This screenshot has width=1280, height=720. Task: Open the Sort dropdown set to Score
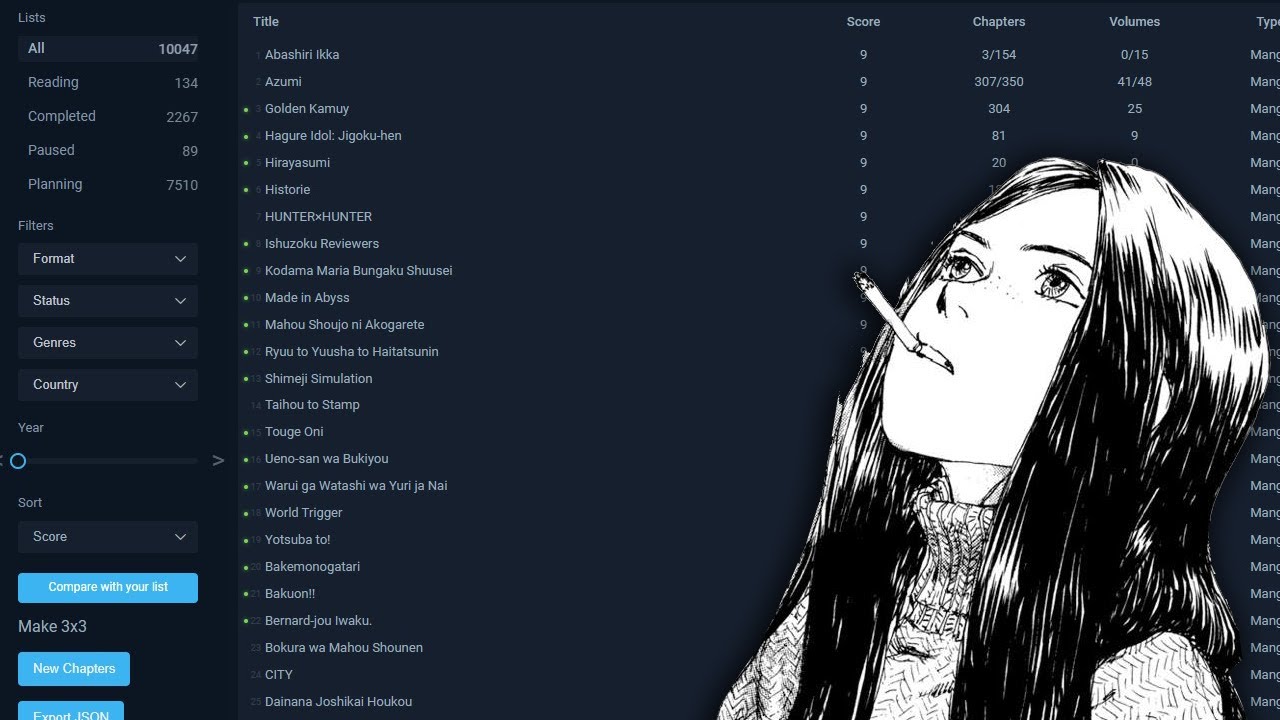coord(108,536)
